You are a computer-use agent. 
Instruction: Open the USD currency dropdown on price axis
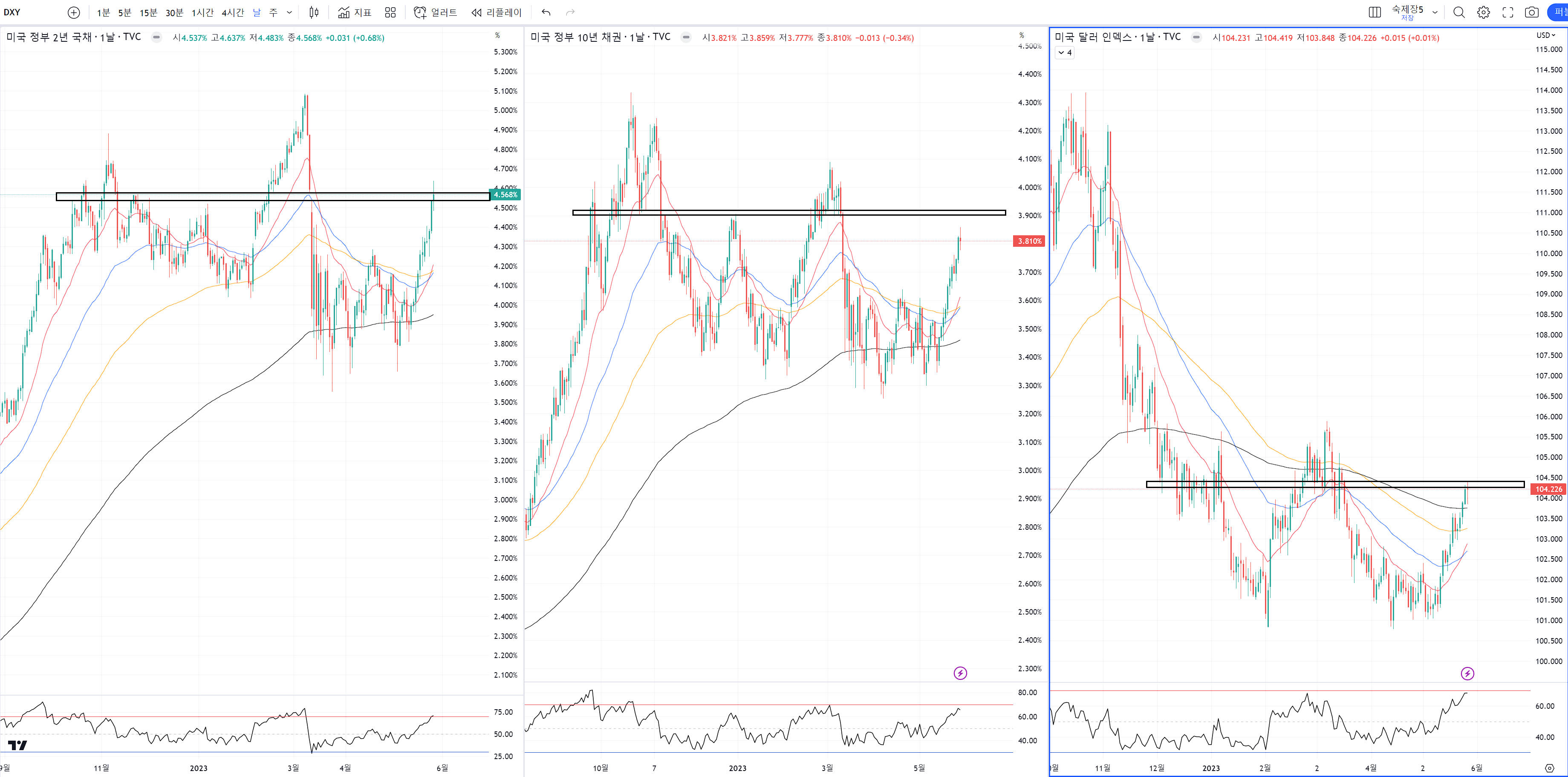point(1545,35)
